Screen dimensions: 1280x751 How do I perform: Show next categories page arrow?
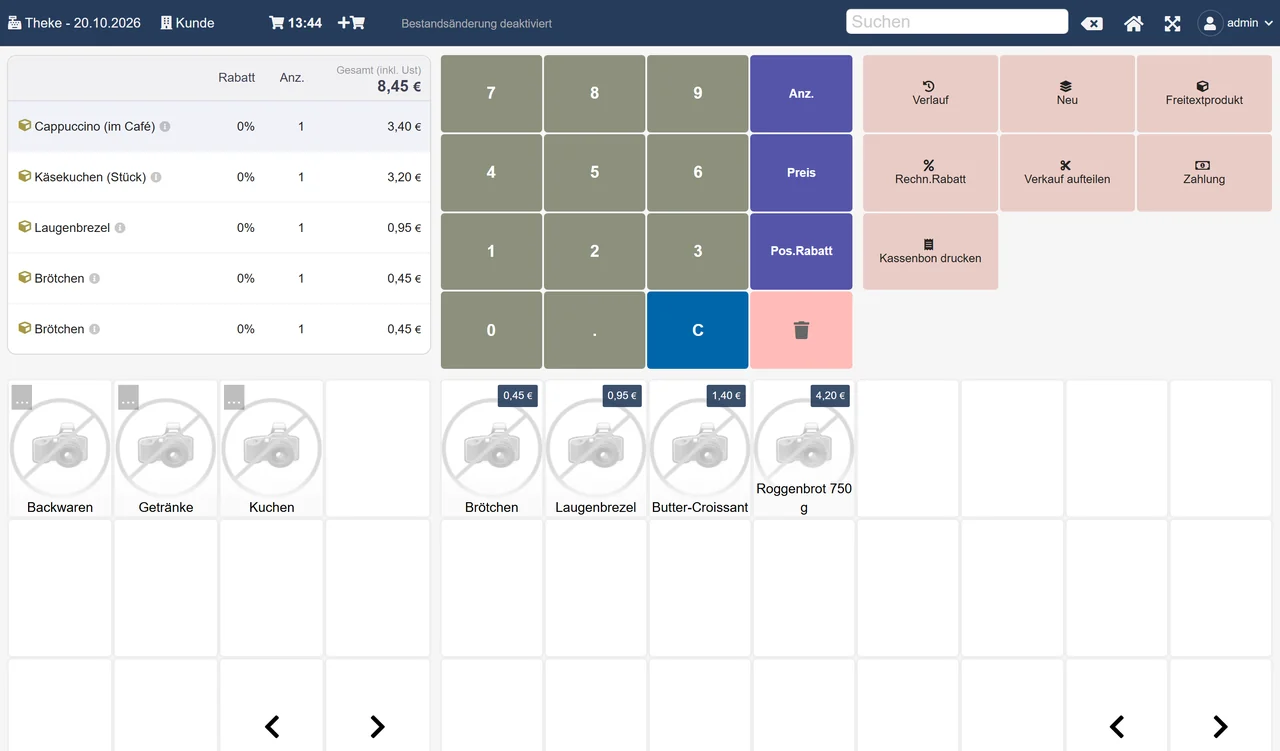(377, 726)
